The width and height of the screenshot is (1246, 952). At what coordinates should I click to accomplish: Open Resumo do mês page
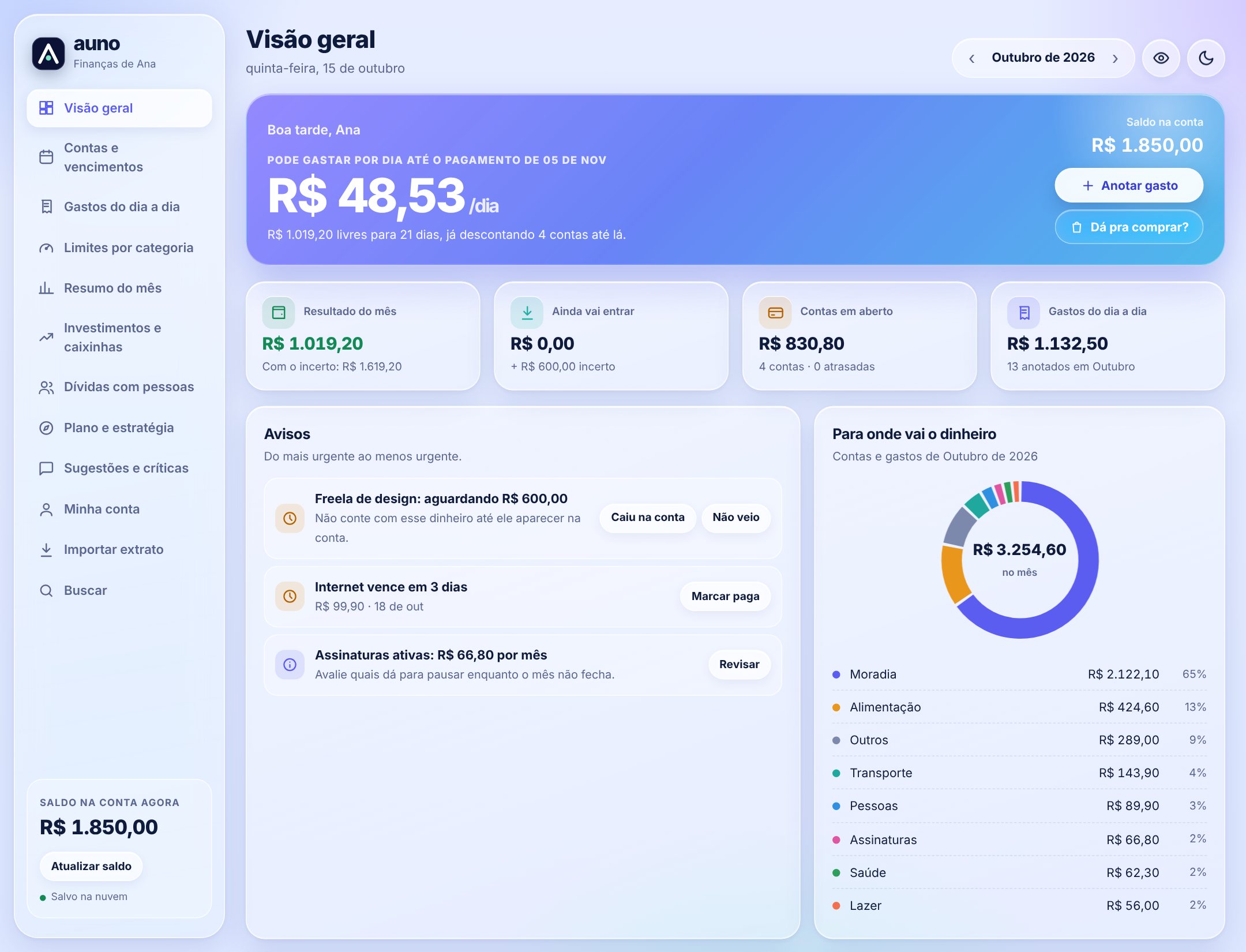coord(119,288)
